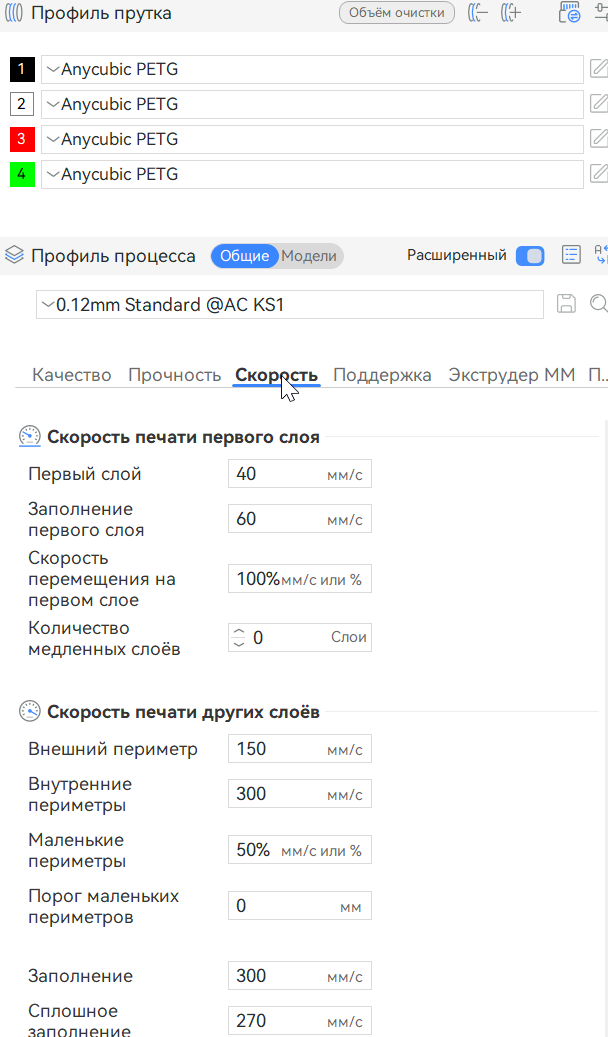The width and height of the screenshot is (608, 1037).
Task: Toggle the Расширенный advanced mode switch
Action: [x=530, y=255]
